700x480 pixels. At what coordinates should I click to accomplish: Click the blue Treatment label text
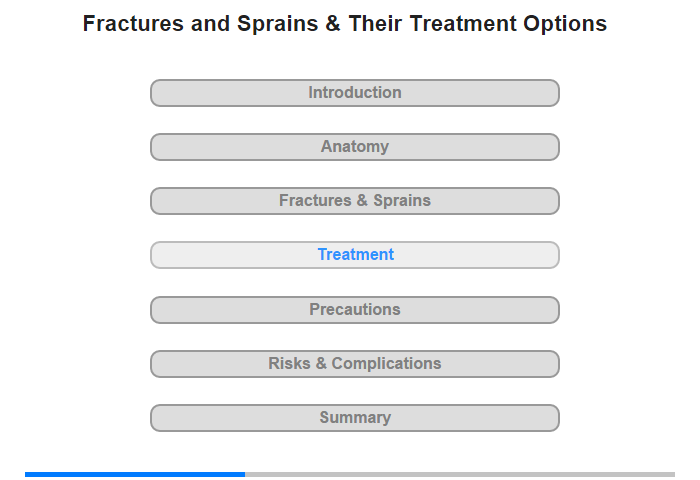click(x=356, y=255)
